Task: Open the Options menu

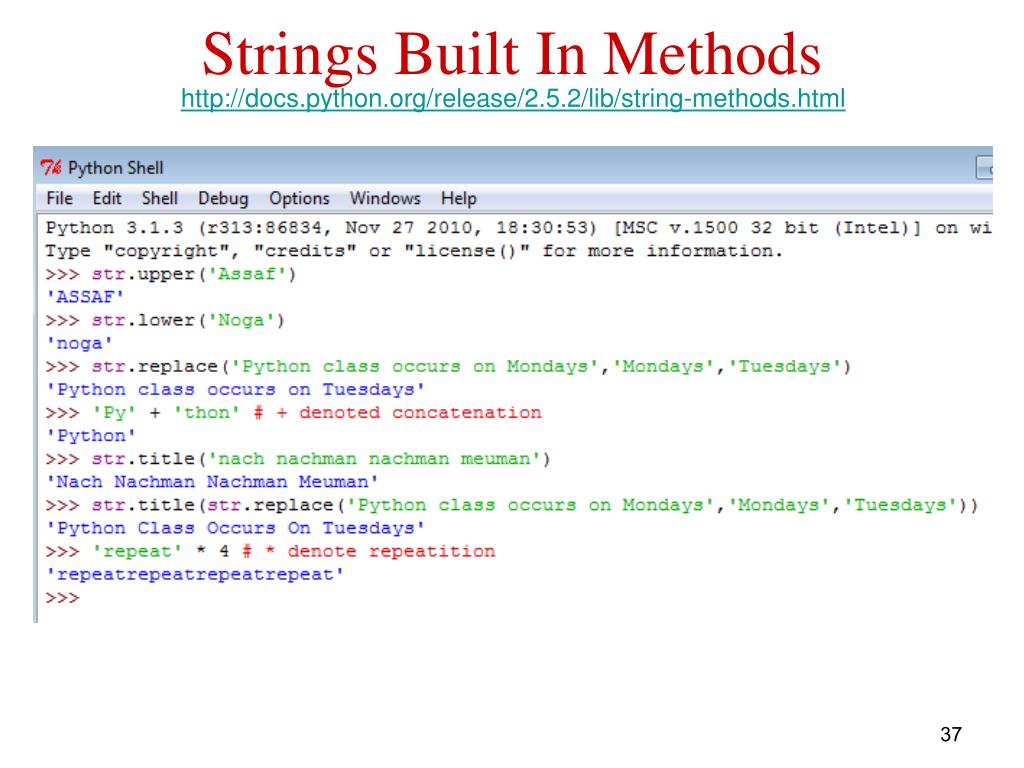Action: click(299, 199)
